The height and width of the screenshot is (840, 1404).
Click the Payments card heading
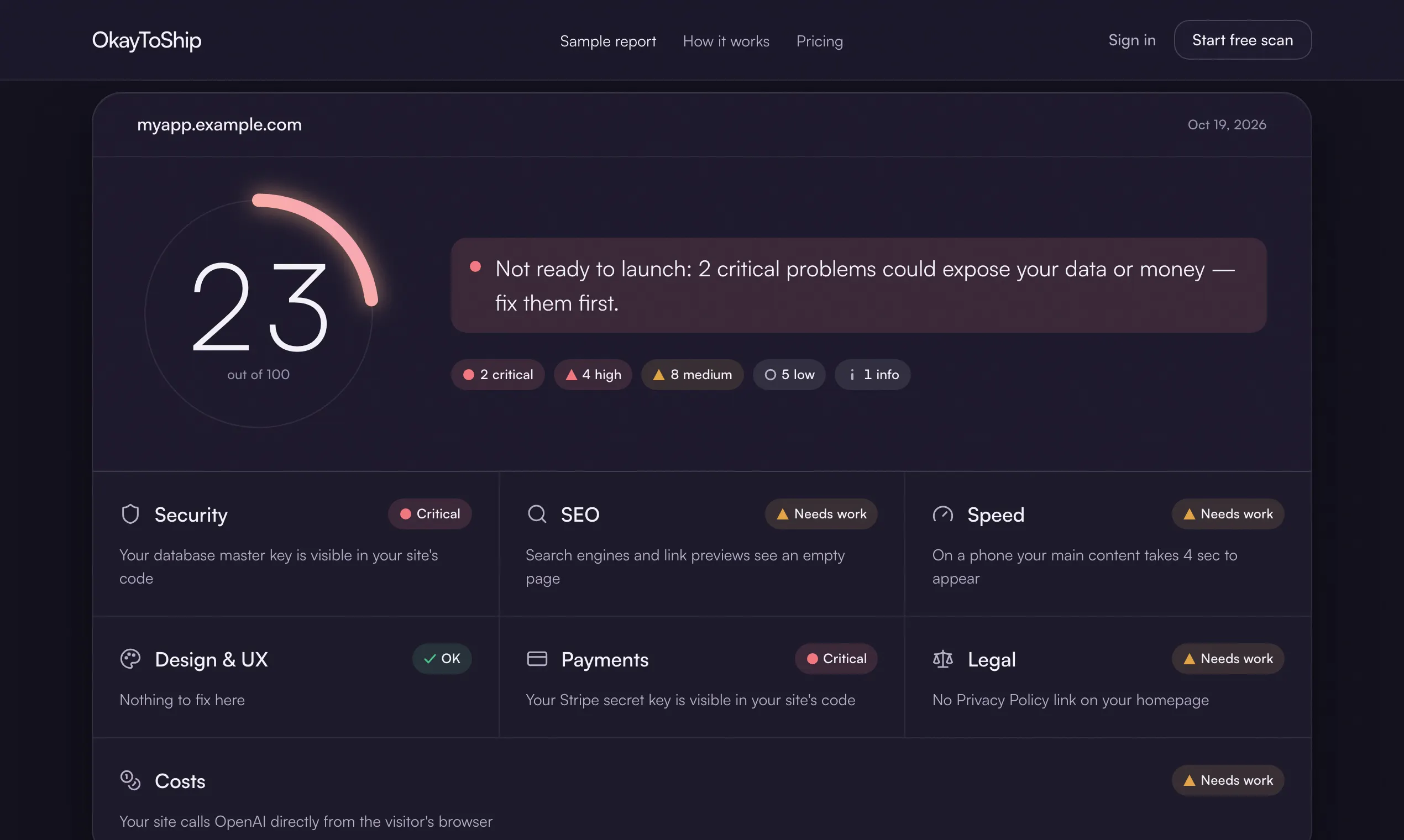pos(605,659)
